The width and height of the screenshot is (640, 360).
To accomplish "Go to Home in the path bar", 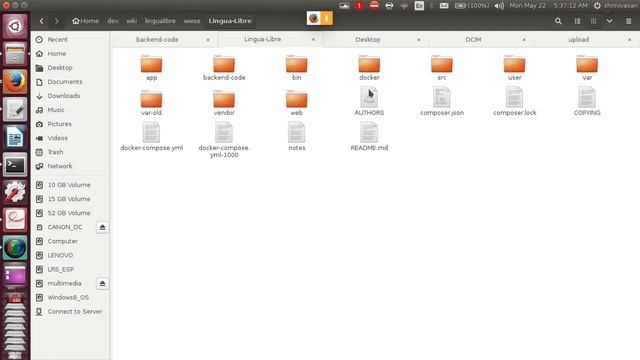I will 85,21.
